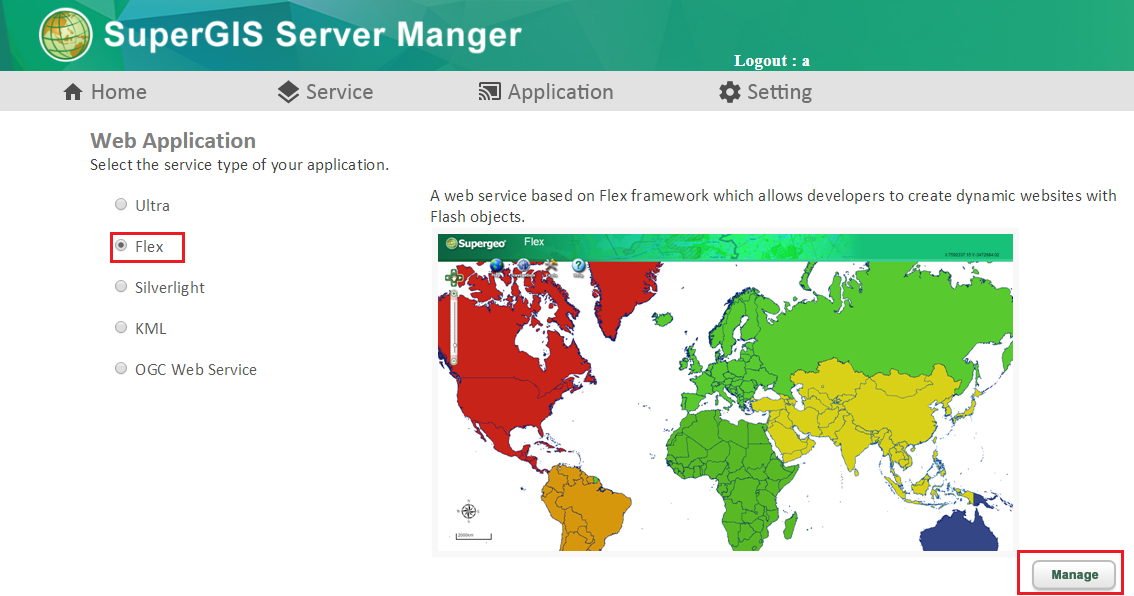Select the Flex radio button
The image size is (1134, 596).
(x=121, y=246)
